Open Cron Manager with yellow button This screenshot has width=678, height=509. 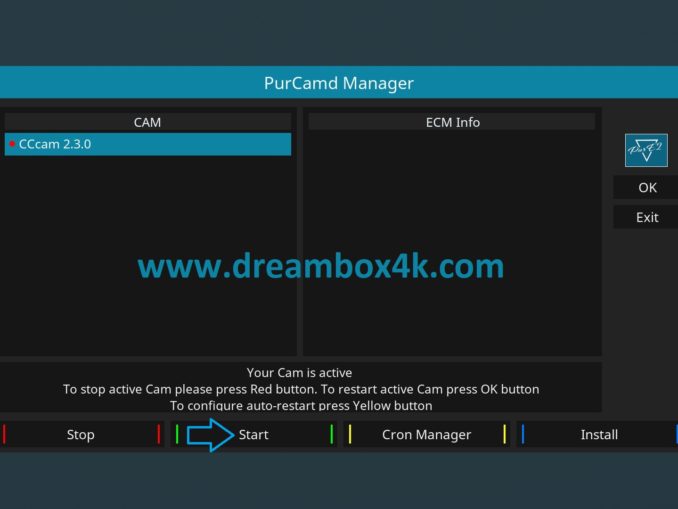click(x=427, y=435)
